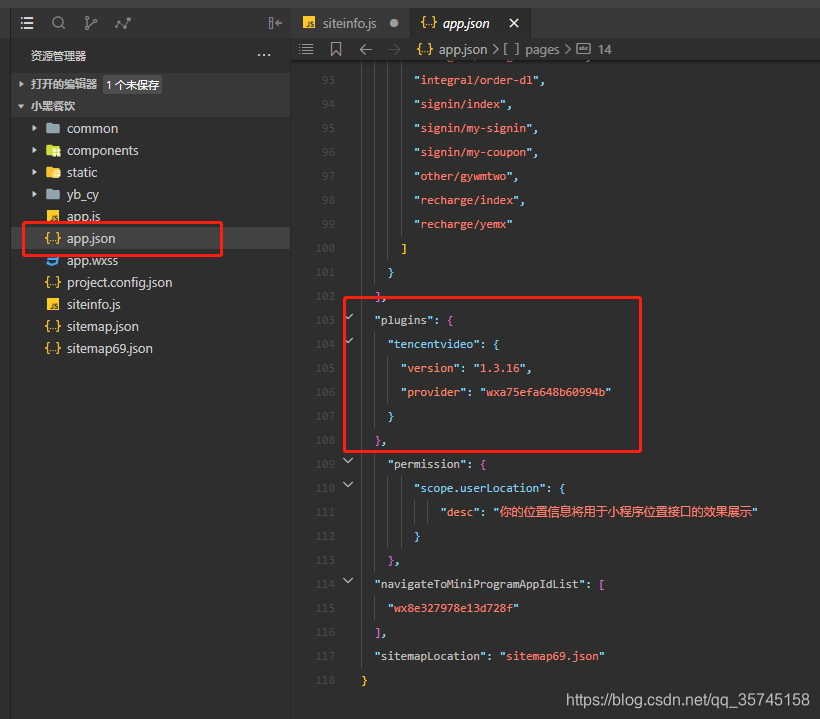Viewport: 820px width, 719px height.
Task: Fold the permission block at line 109
Action: [x=348, y=461]
